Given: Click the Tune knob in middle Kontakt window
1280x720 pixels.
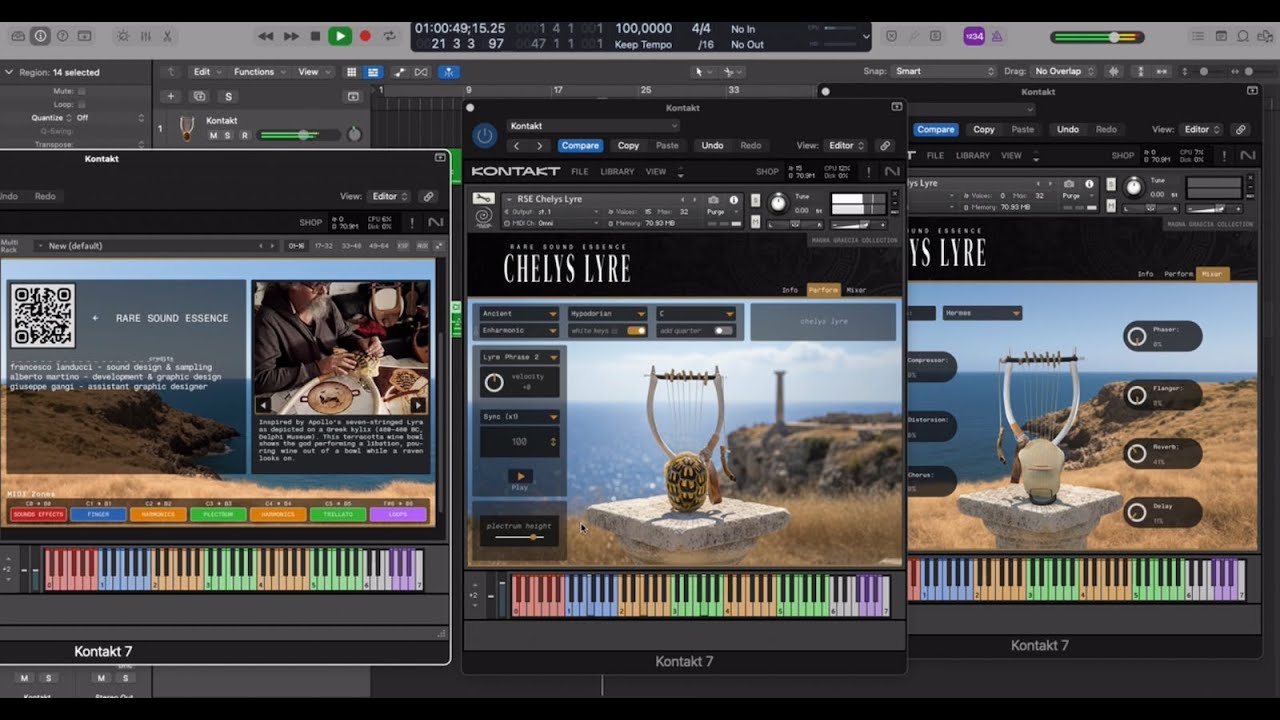Looking at the screenshot, I should (x=778, y=203).
